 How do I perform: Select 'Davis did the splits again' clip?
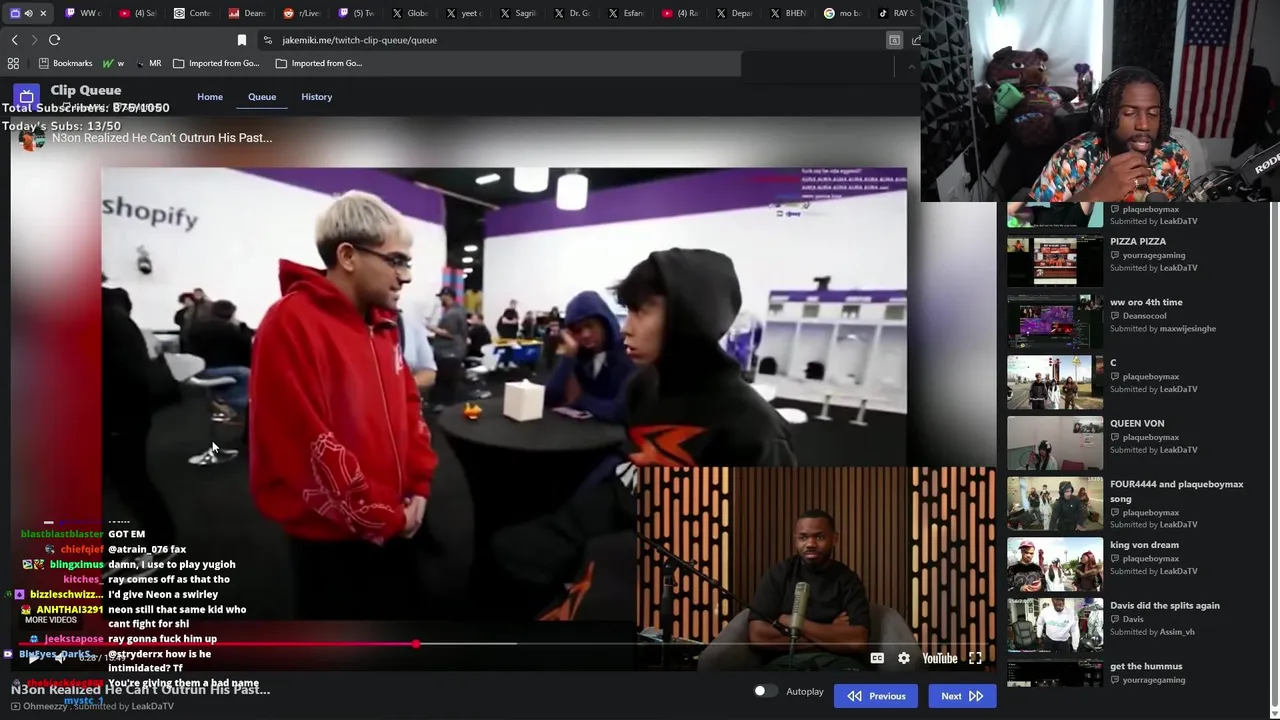click(1164, 605)
